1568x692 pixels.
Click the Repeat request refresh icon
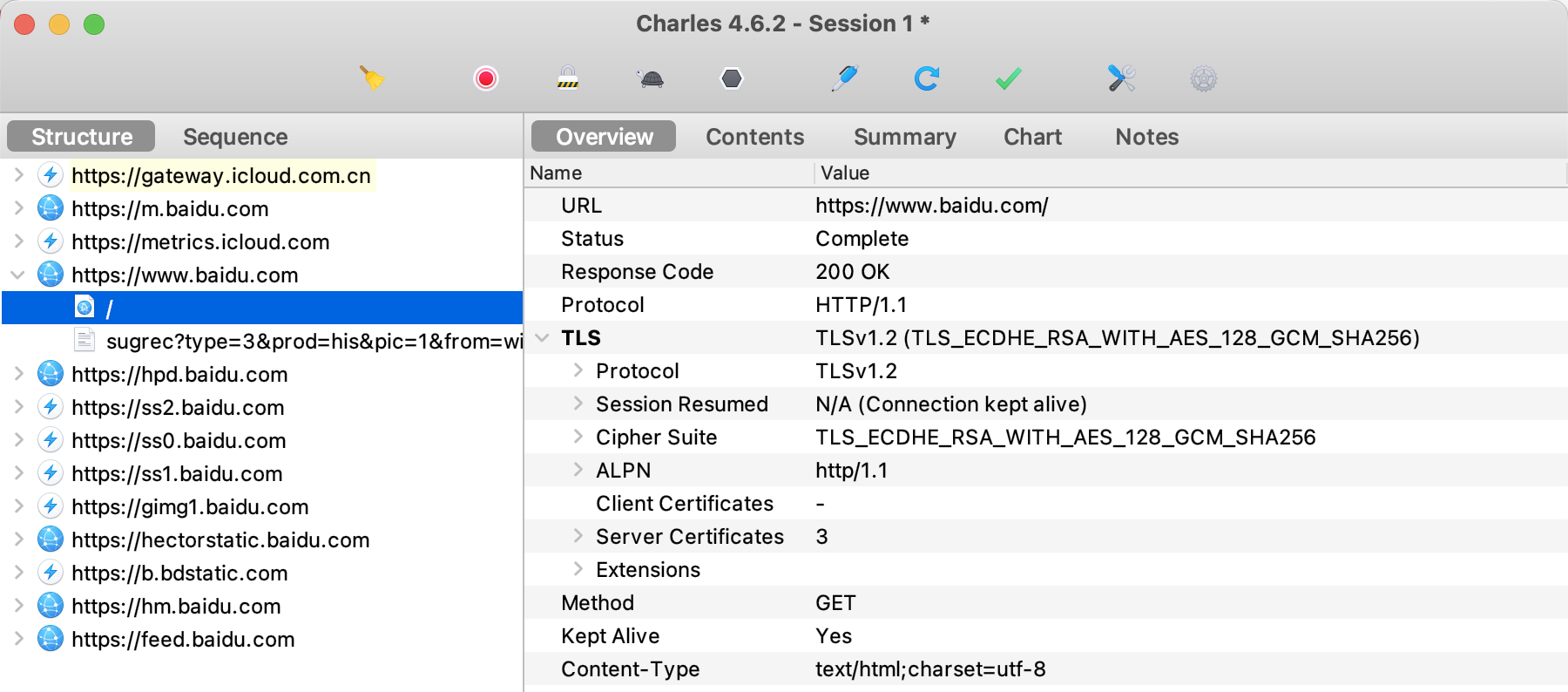(926, 78)
